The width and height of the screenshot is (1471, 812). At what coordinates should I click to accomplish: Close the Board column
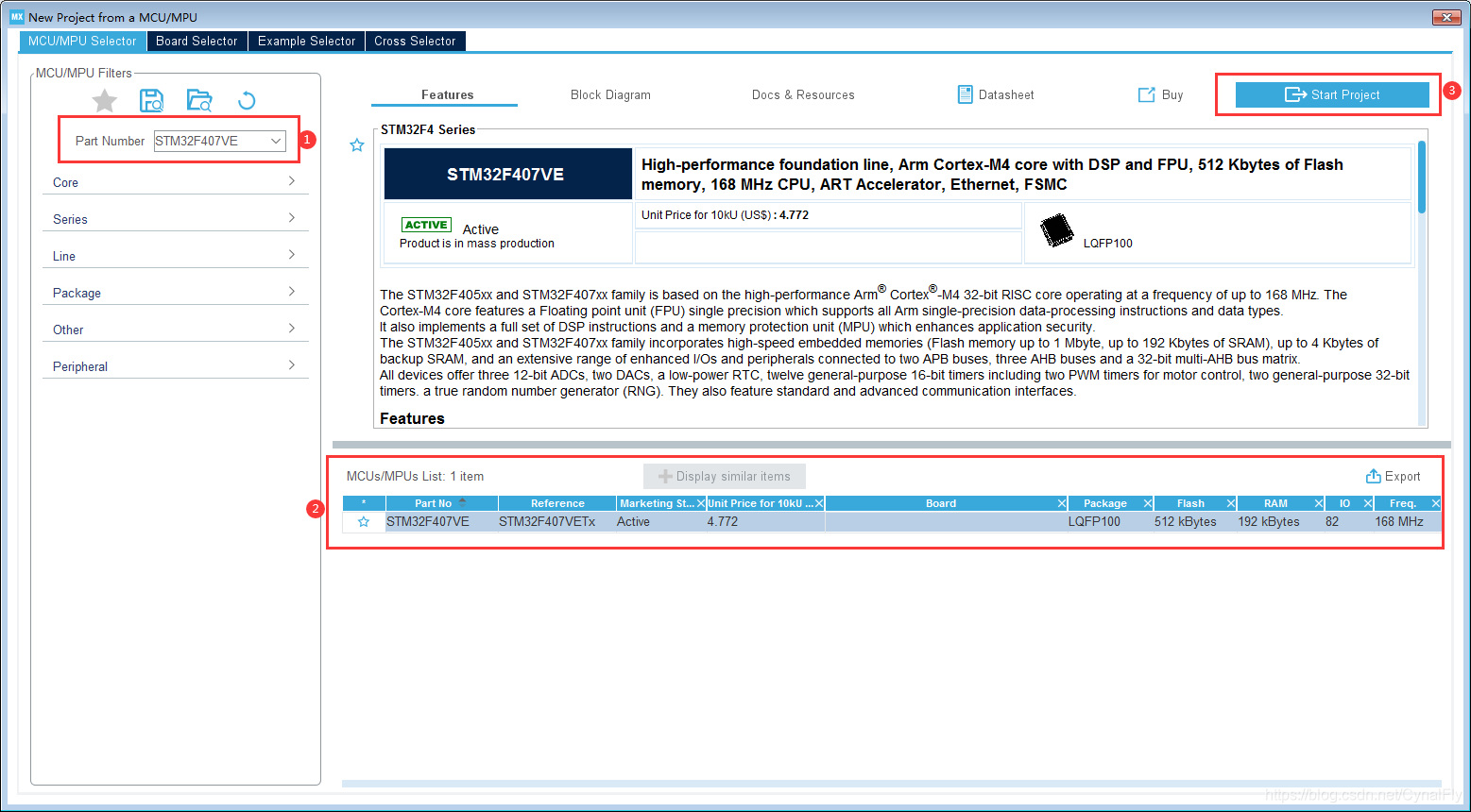(1062, 503)
